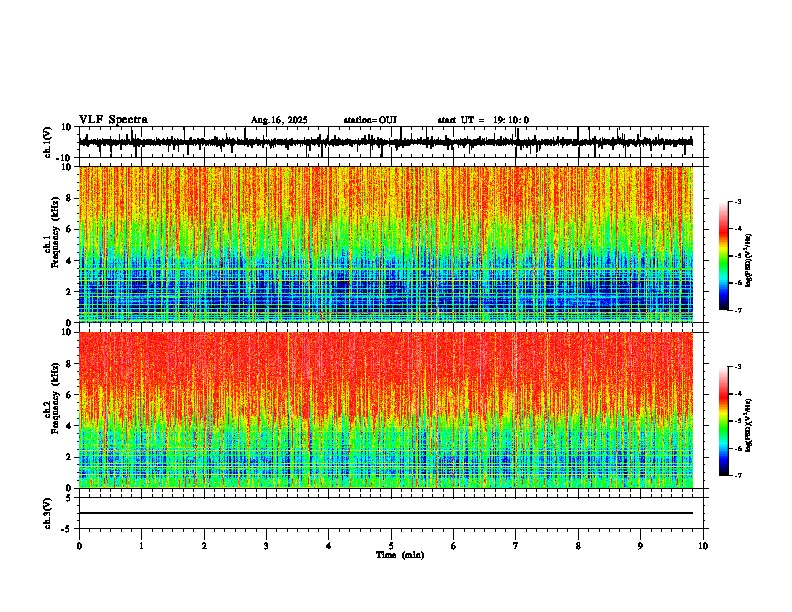The width and height of the screenshot is (792, 612).
Task: Click the ch.1 voltage waveform trace
Action: click(386, 142)
